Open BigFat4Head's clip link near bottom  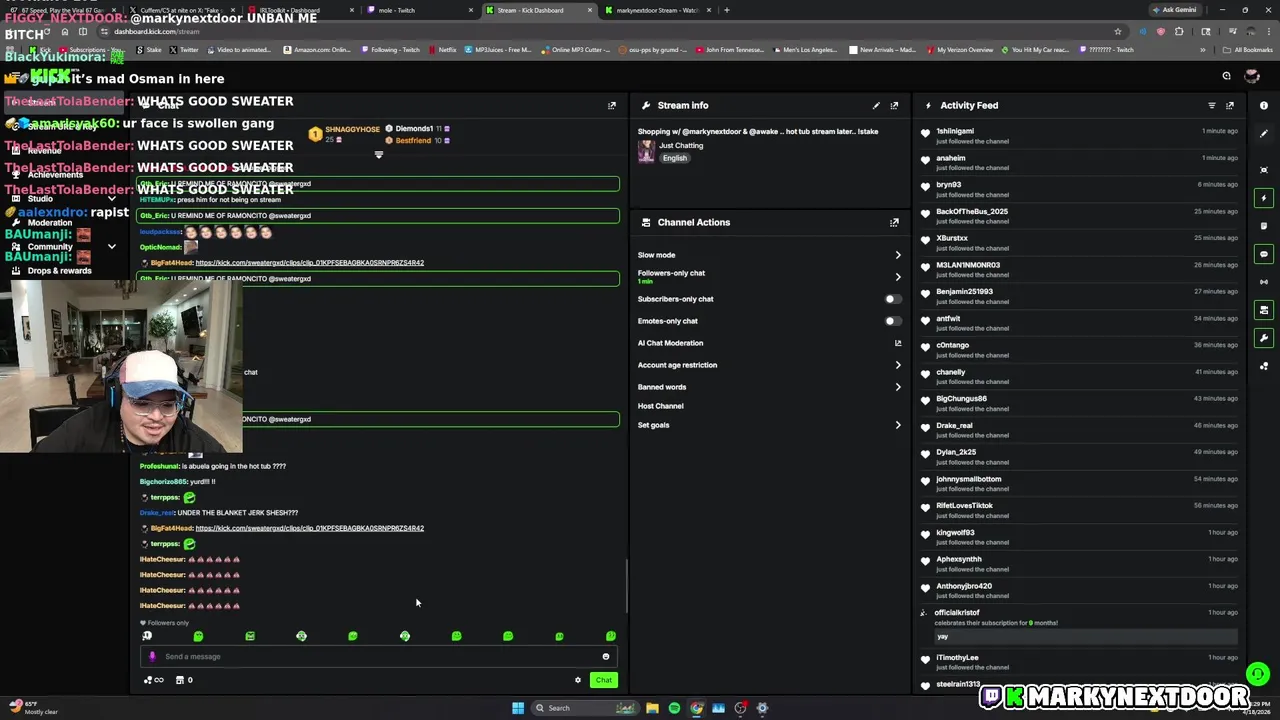click(x=310, y=528)
